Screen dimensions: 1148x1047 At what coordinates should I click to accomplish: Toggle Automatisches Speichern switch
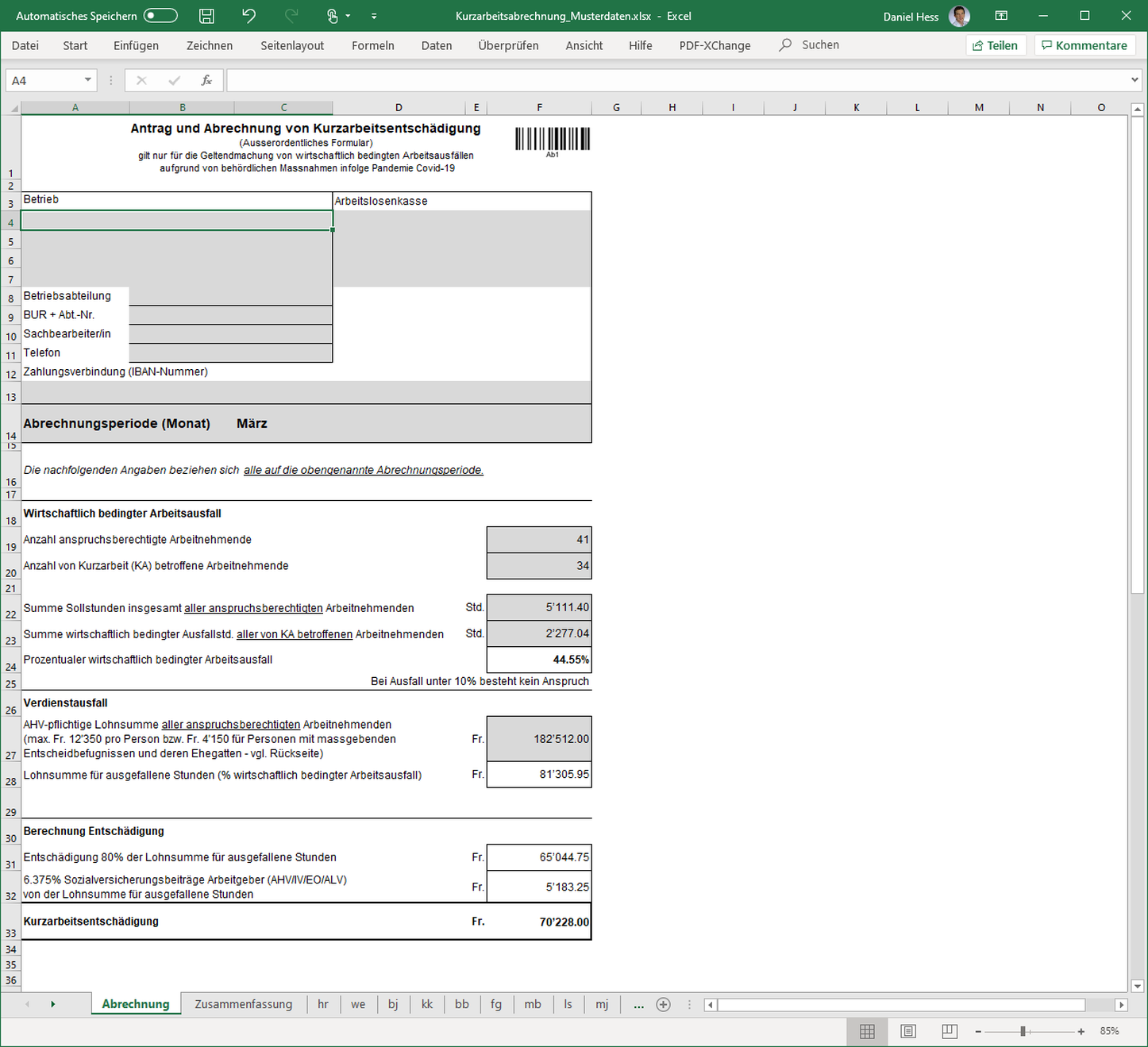[160, 16]
